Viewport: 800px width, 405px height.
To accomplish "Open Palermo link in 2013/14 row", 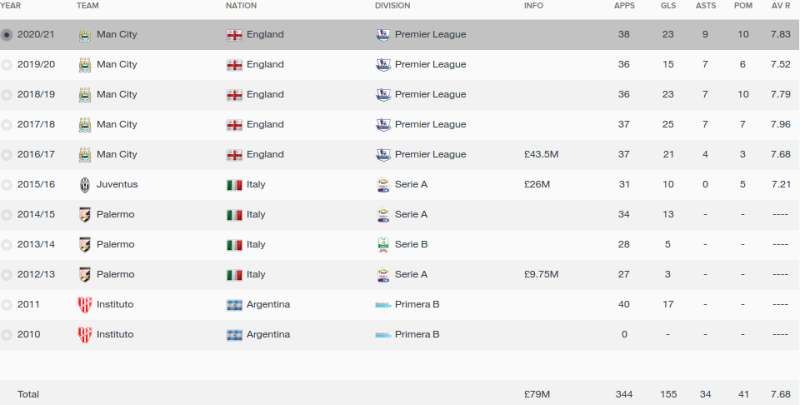I will click(x=115, y=244).
